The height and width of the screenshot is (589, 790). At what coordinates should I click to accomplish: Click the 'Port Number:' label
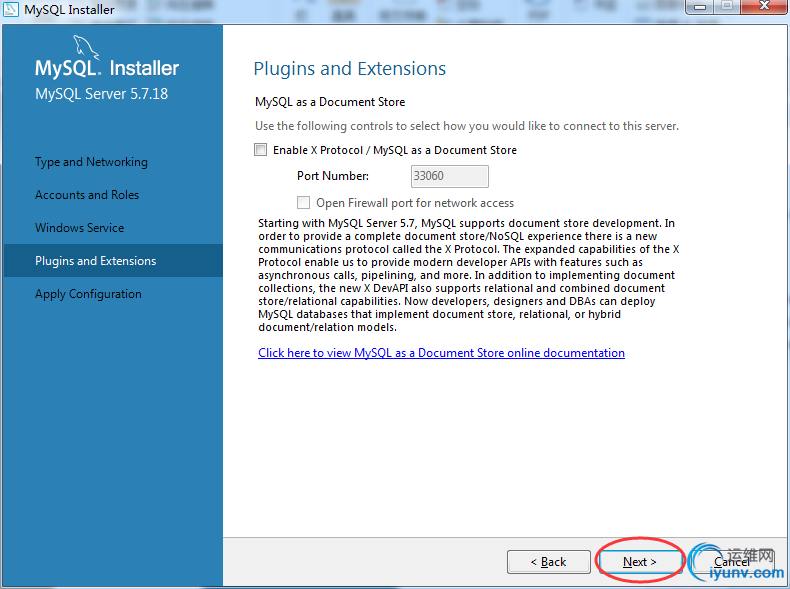coord(333,176)
